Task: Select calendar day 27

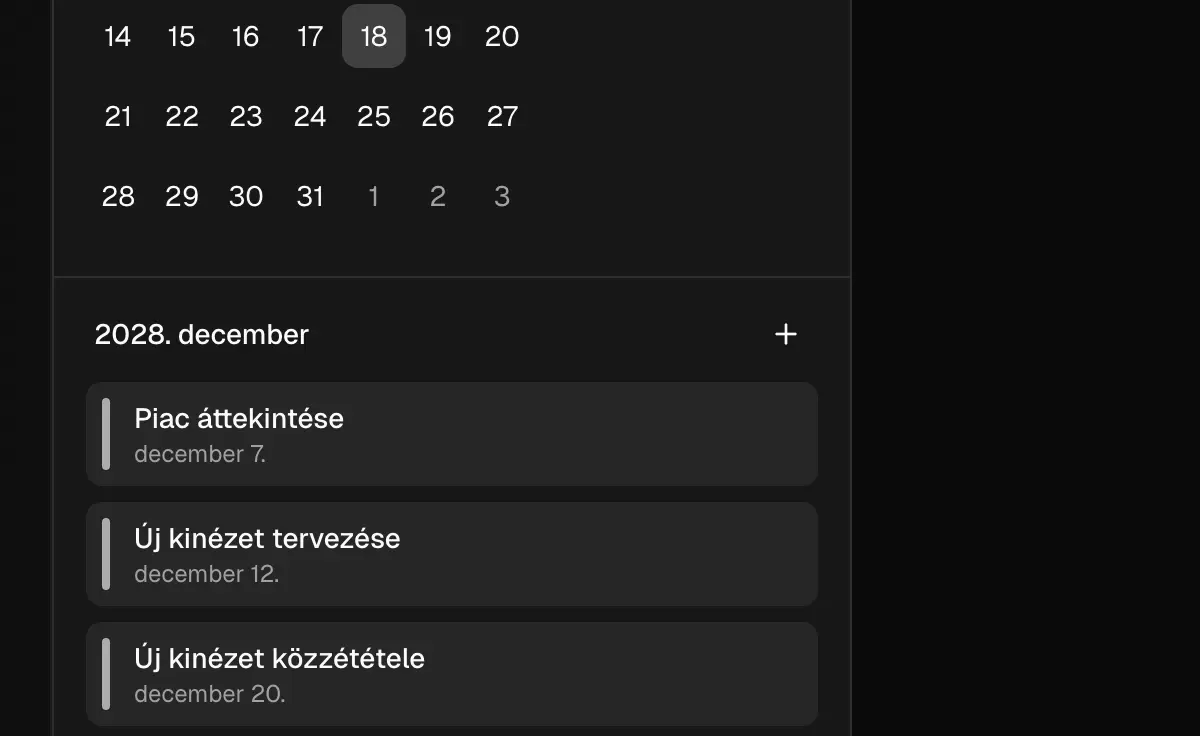Action: click(502, 116)
